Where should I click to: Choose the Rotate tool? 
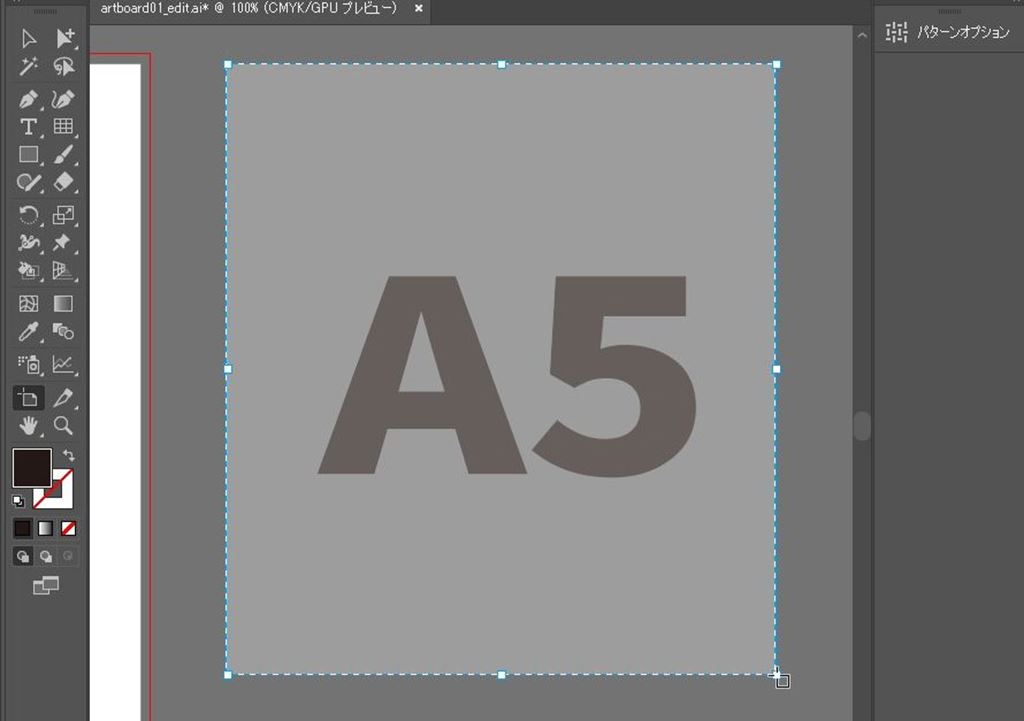[29, 214]
